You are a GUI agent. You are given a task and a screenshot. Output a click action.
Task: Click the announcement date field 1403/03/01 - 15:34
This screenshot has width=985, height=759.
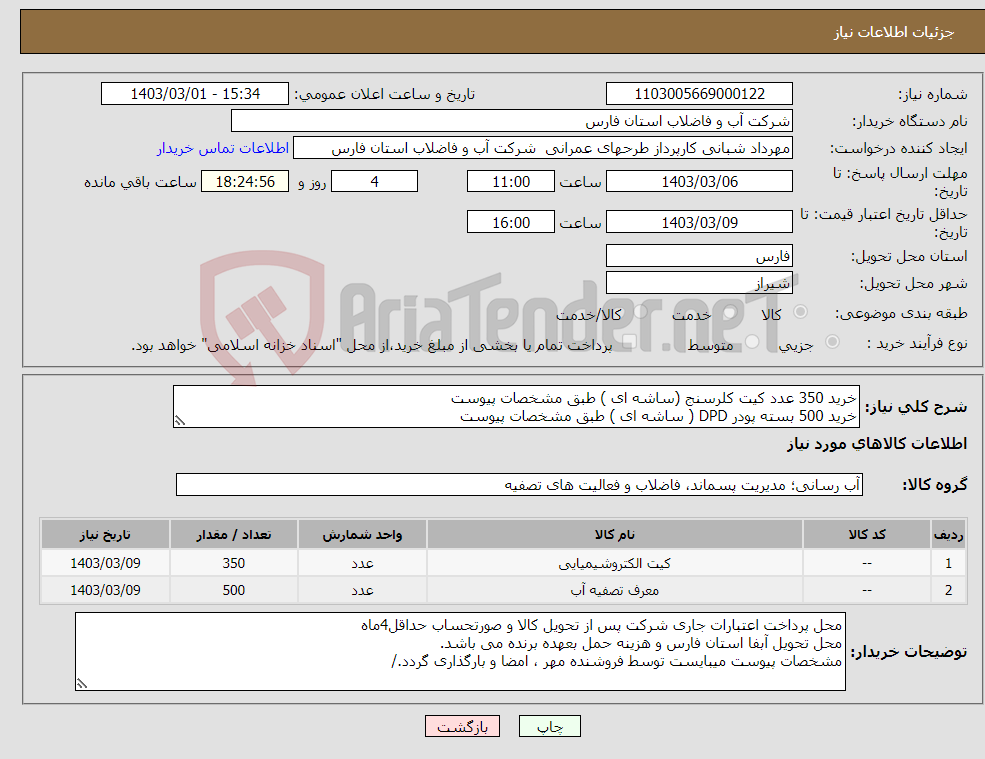[195, 94]
